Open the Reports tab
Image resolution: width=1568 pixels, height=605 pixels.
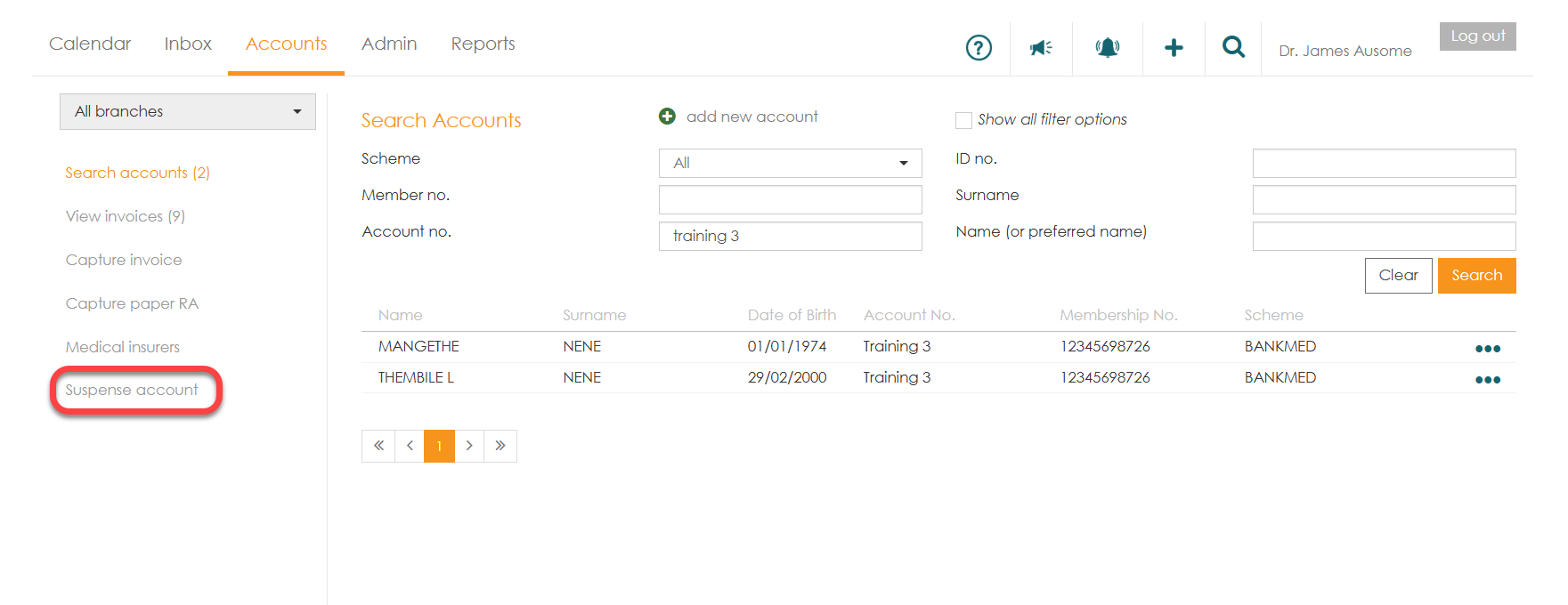click(x=483, y=44)
